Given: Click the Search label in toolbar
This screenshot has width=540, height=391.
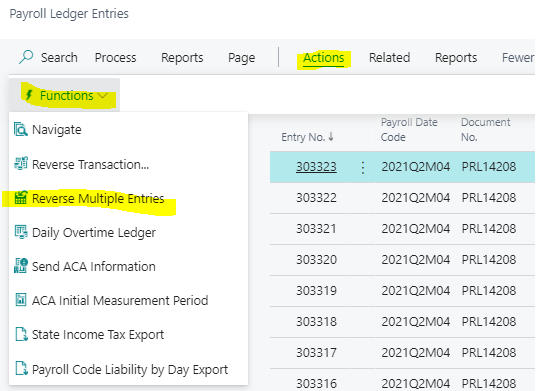Looking at the screenshot, I should (59, 58).
